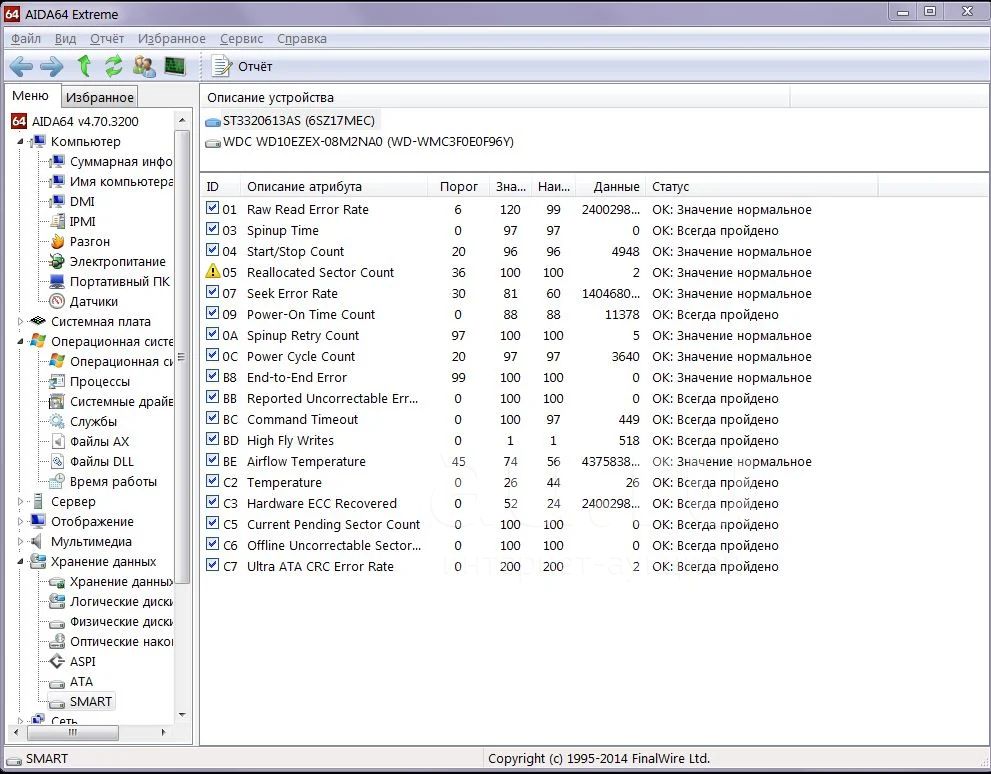Viewport: 991px width, 774px height.
Task: Collapse the Хранение данных tree node
Action: [x=20, y=562]
